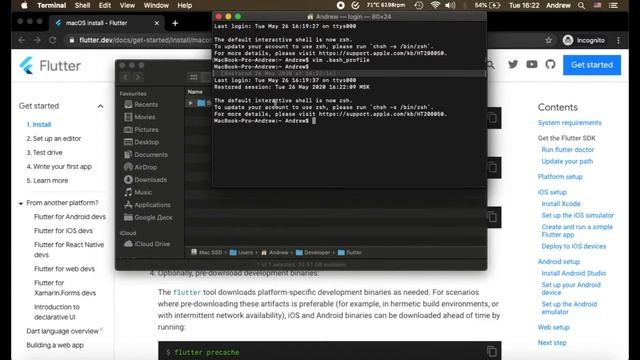Select Pictures in Finder sidebar
640x360 pixels.
[x=141, y=129]
